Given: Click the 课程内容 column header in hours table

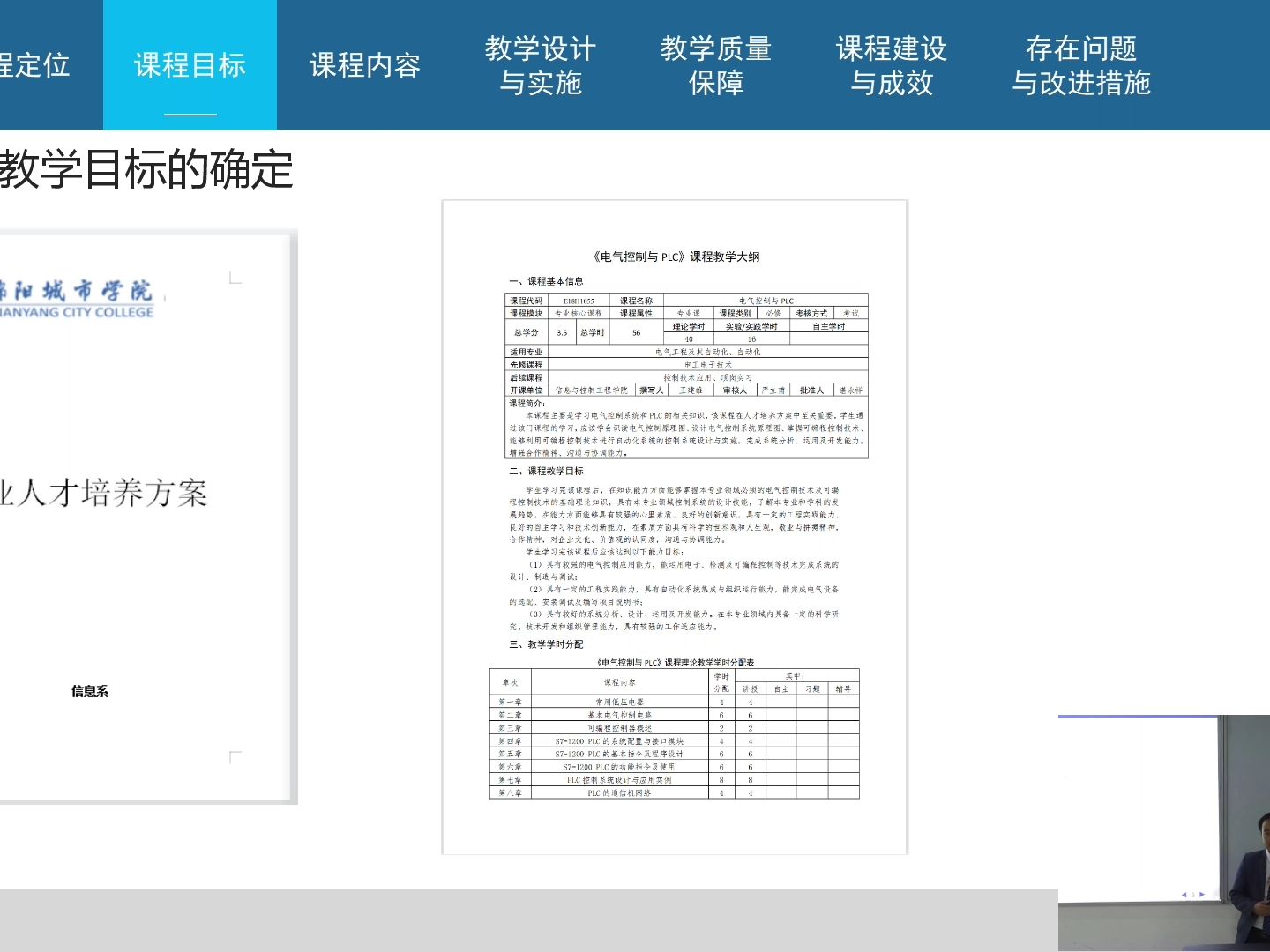Looking at the screenshot, I should 620,682.
